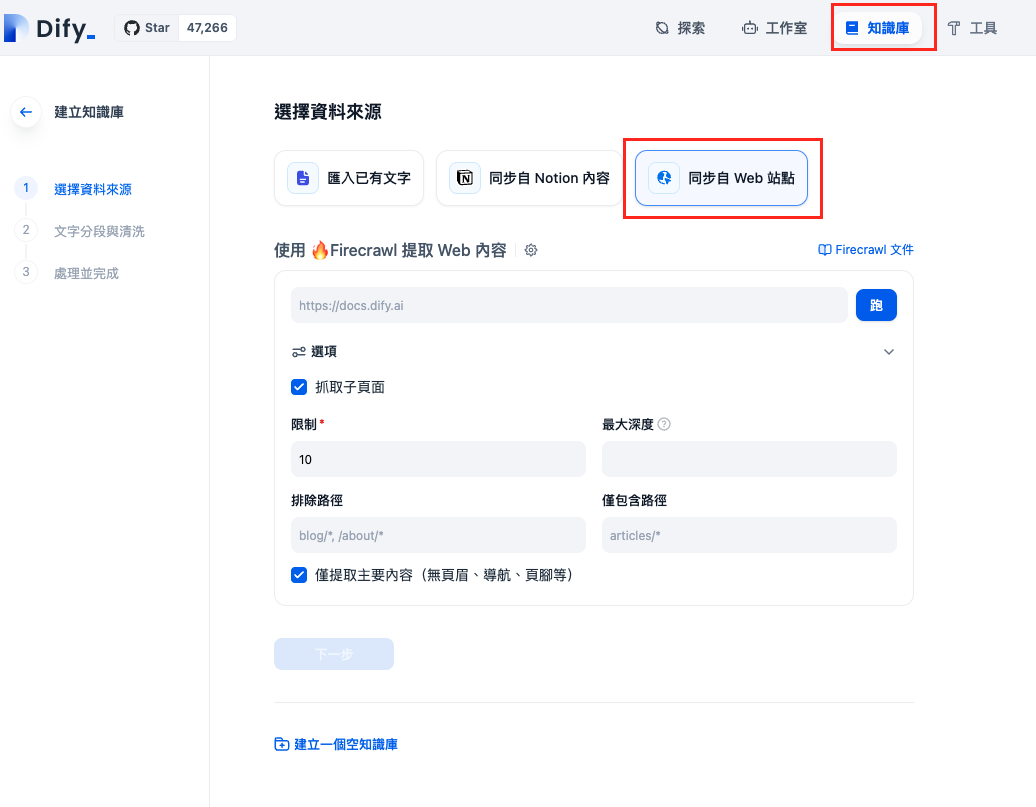Click the document icon on 匯入已有文字 card
1036x807 pixels.
pos(302,177)
